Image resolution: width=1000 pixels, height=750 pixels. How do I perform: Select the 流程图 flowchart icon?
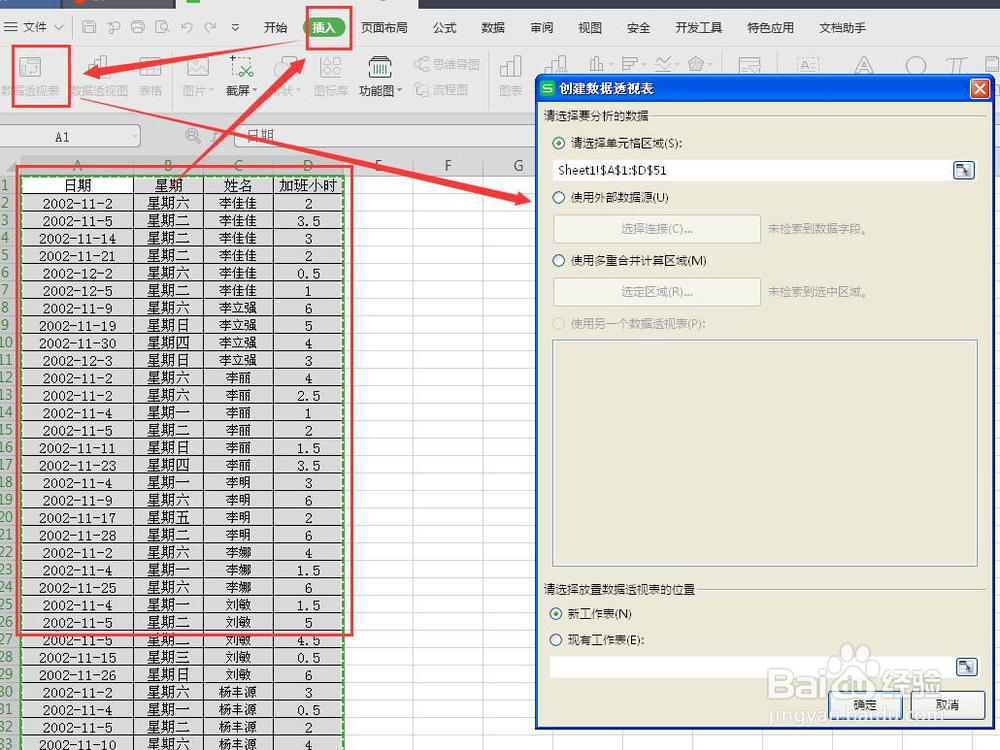452,90
